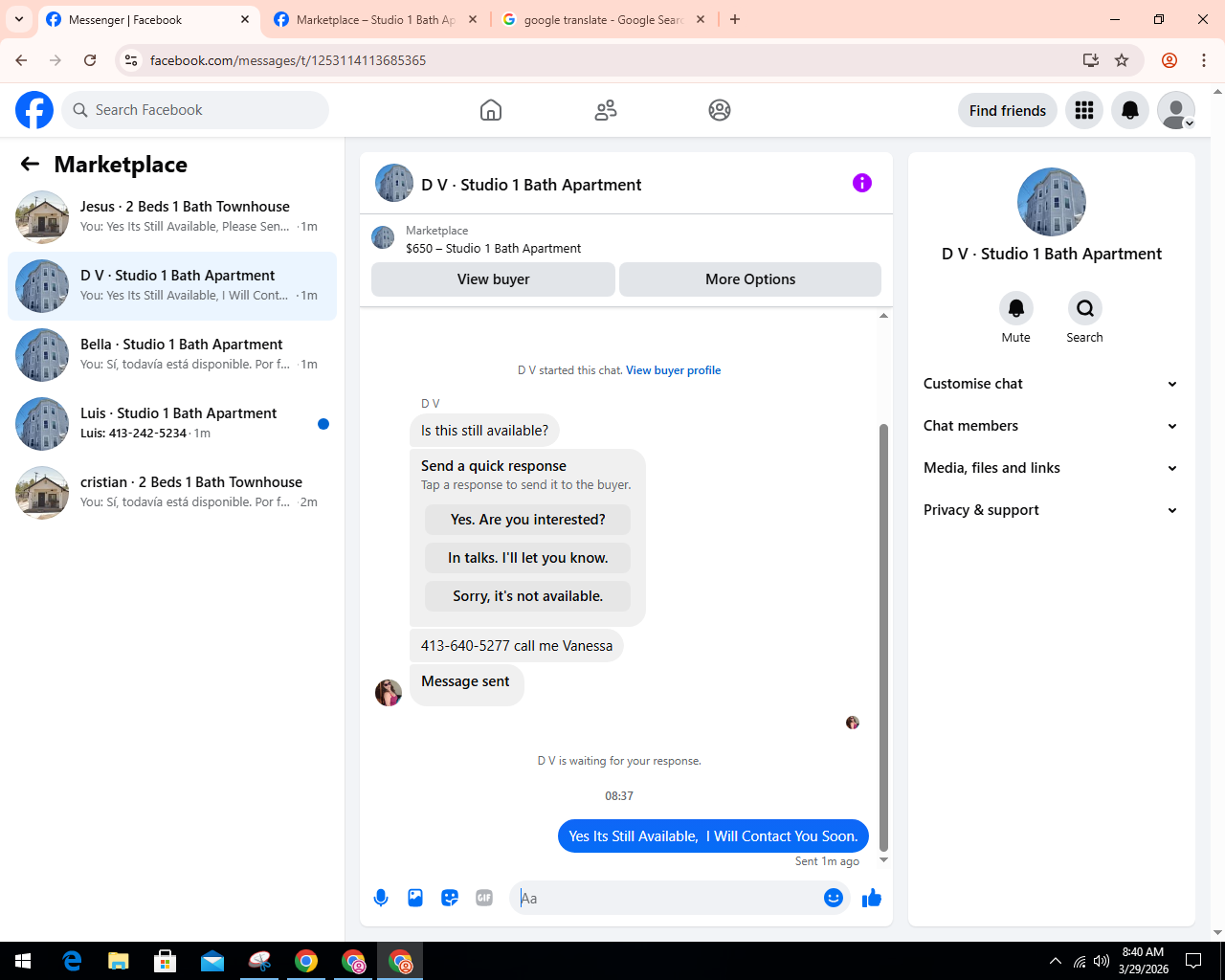Viewport: 1225px width, 980px height.
Task: Adjust volume from the system tray speaker
Action: coord(1102,961)
